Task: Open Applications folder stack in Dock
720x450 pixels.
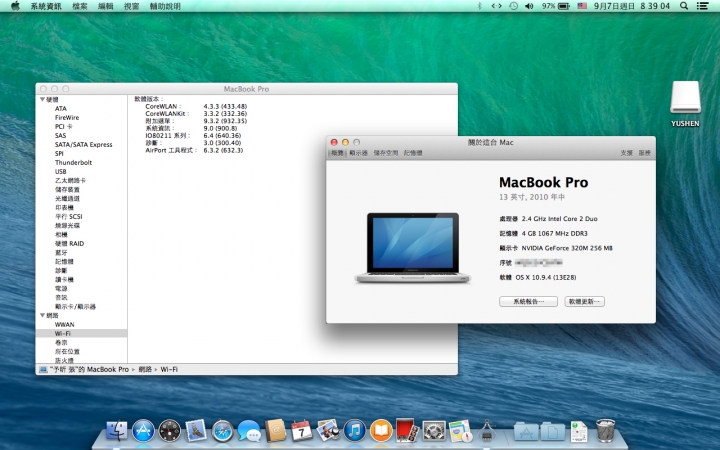Action: (526, 431)
